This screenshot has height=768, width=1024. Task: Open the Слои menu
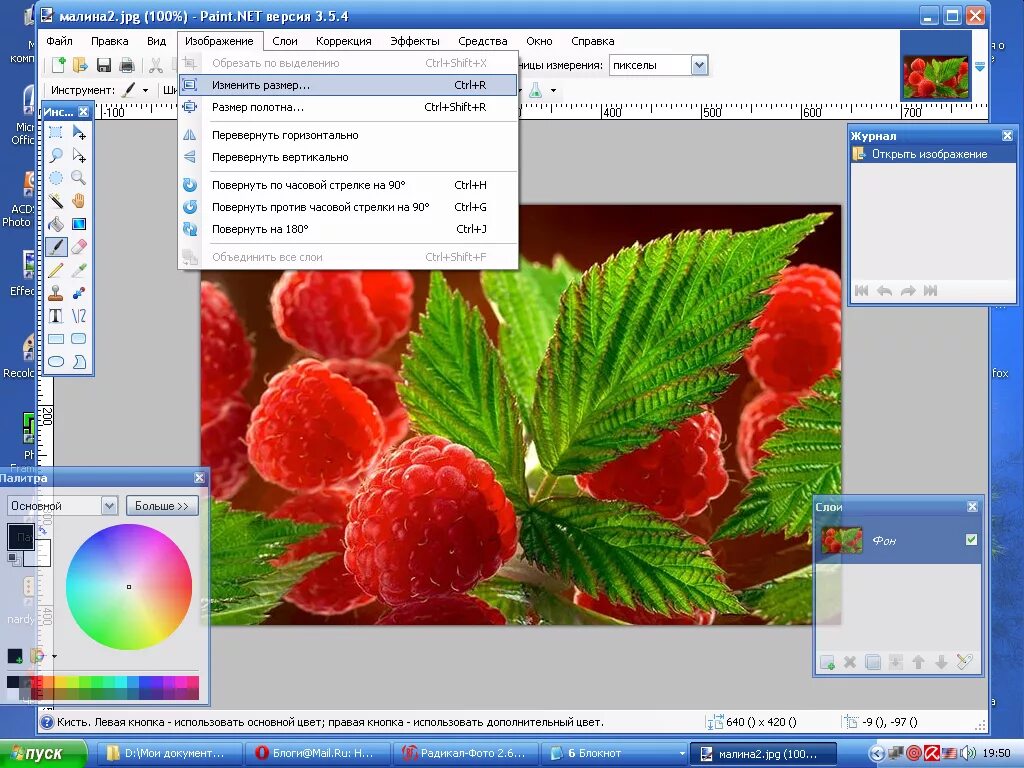pyautogui.click(x=285, y=41)
